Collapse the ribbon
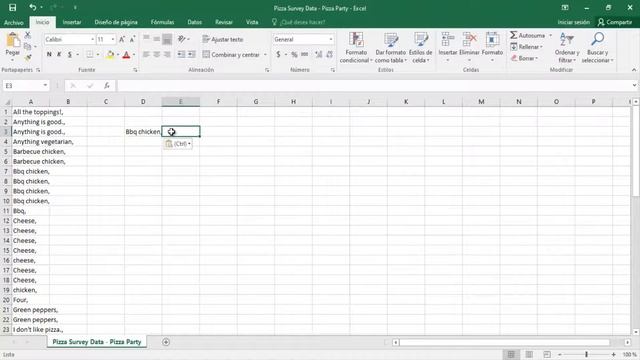This screenshot has width=640, height=360. [x=634, y=70]
